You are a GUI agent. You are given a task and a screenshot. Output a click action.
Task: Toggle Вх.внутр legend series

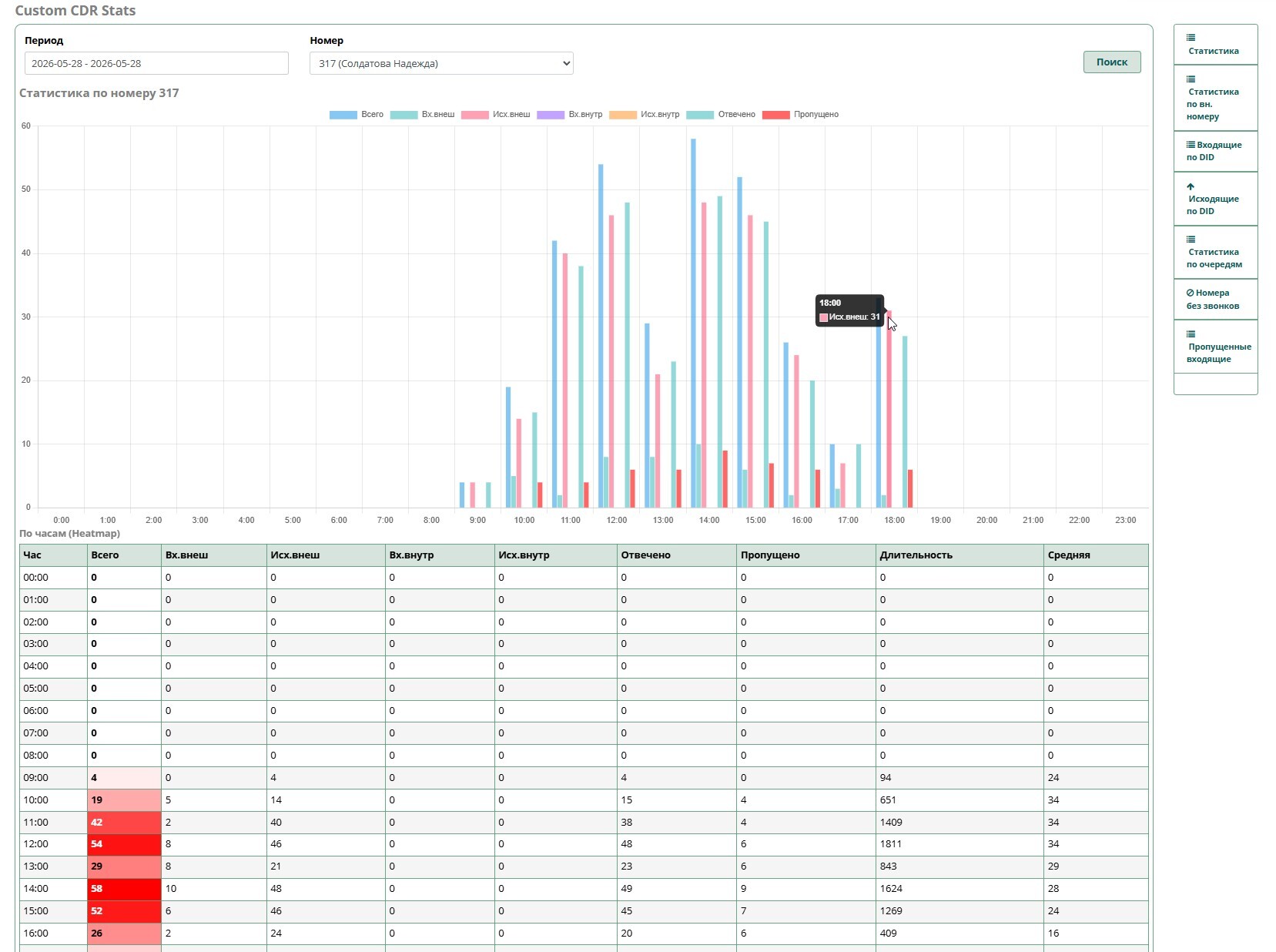pos(570,115)
